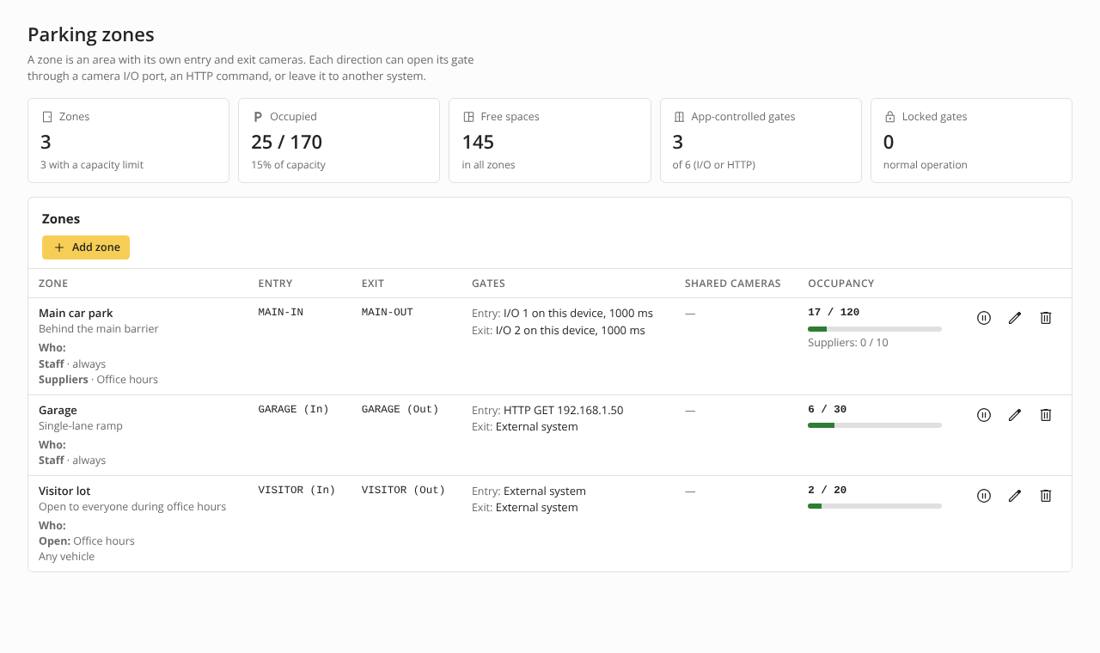
Task: Edit the Garage zone with pencil icon
Action: tap(1014, 415)
